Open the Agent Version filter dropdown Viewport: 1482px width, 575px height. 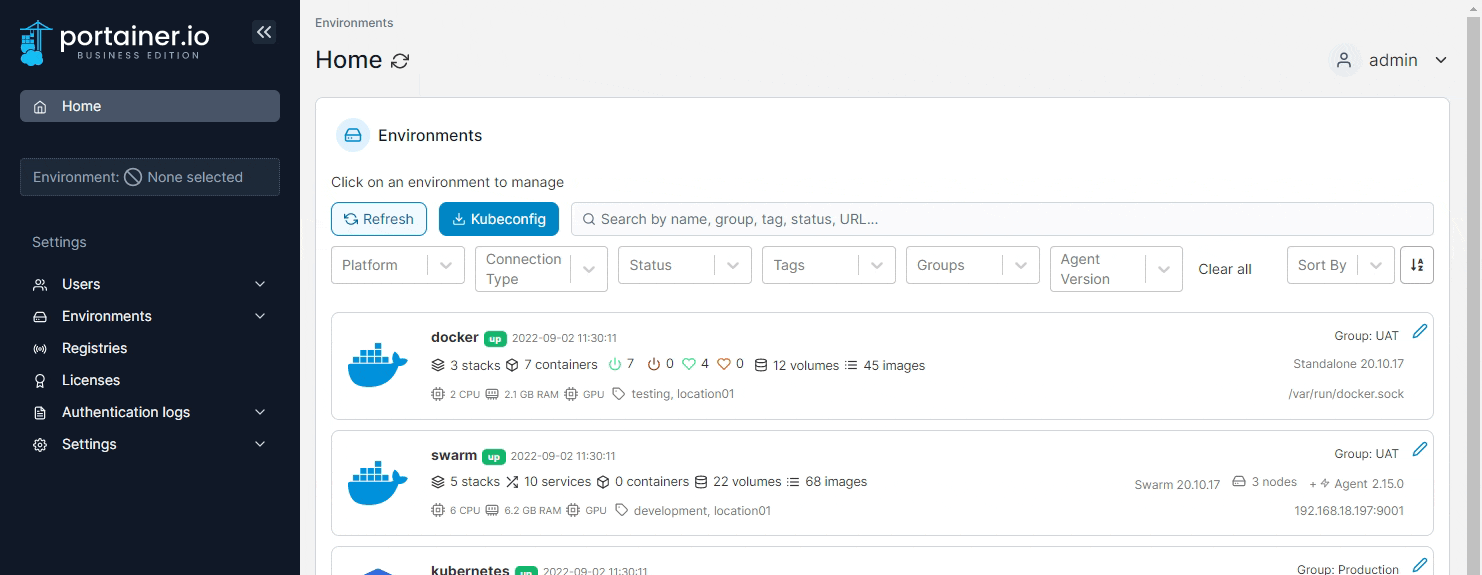click(x=1116, y=269)
